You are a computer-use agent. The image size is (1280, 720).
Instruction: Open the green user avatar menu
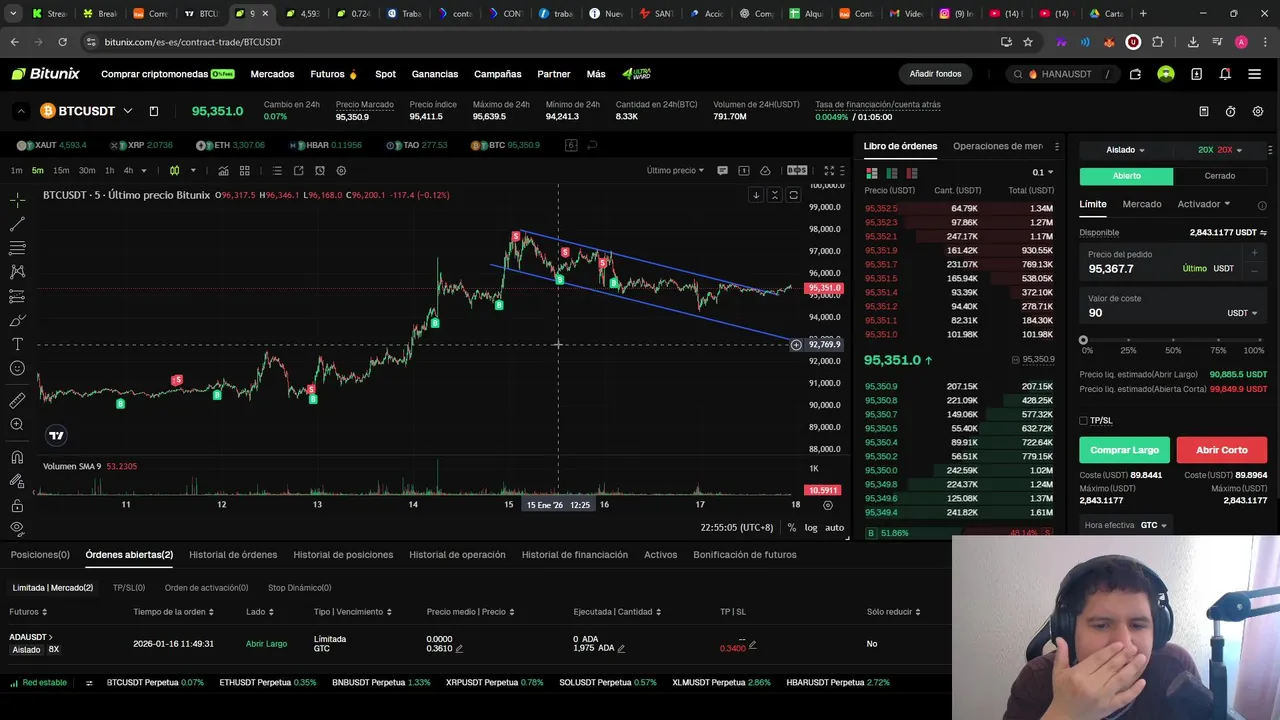1166,74
